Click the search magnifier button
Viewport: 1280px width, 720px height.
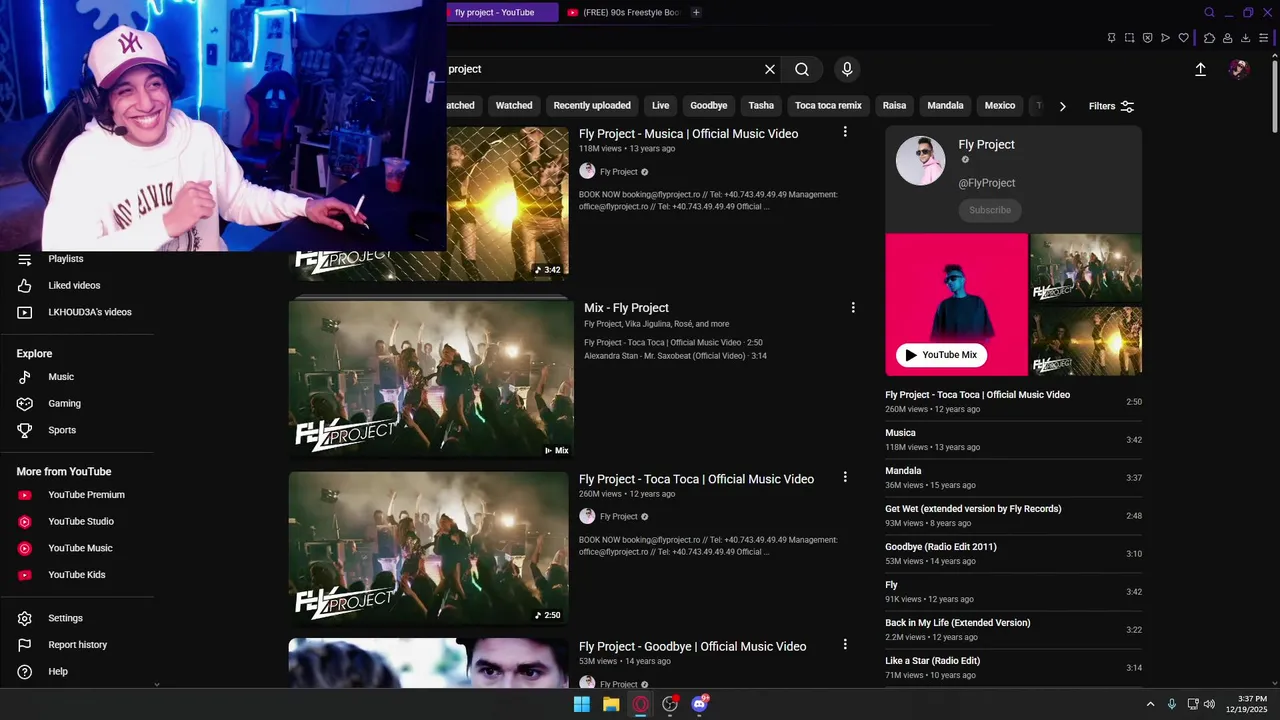802,69
